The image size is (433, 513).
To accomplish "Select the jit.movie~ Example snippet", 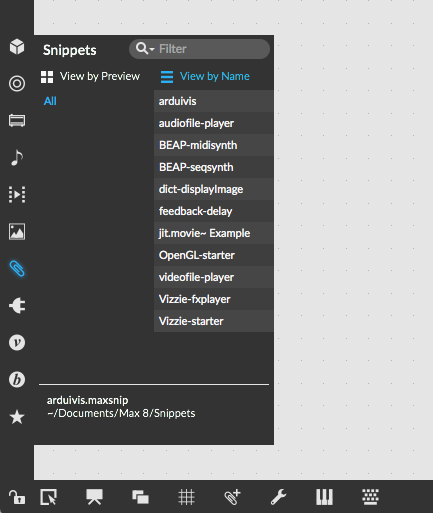I will [214, 233].
